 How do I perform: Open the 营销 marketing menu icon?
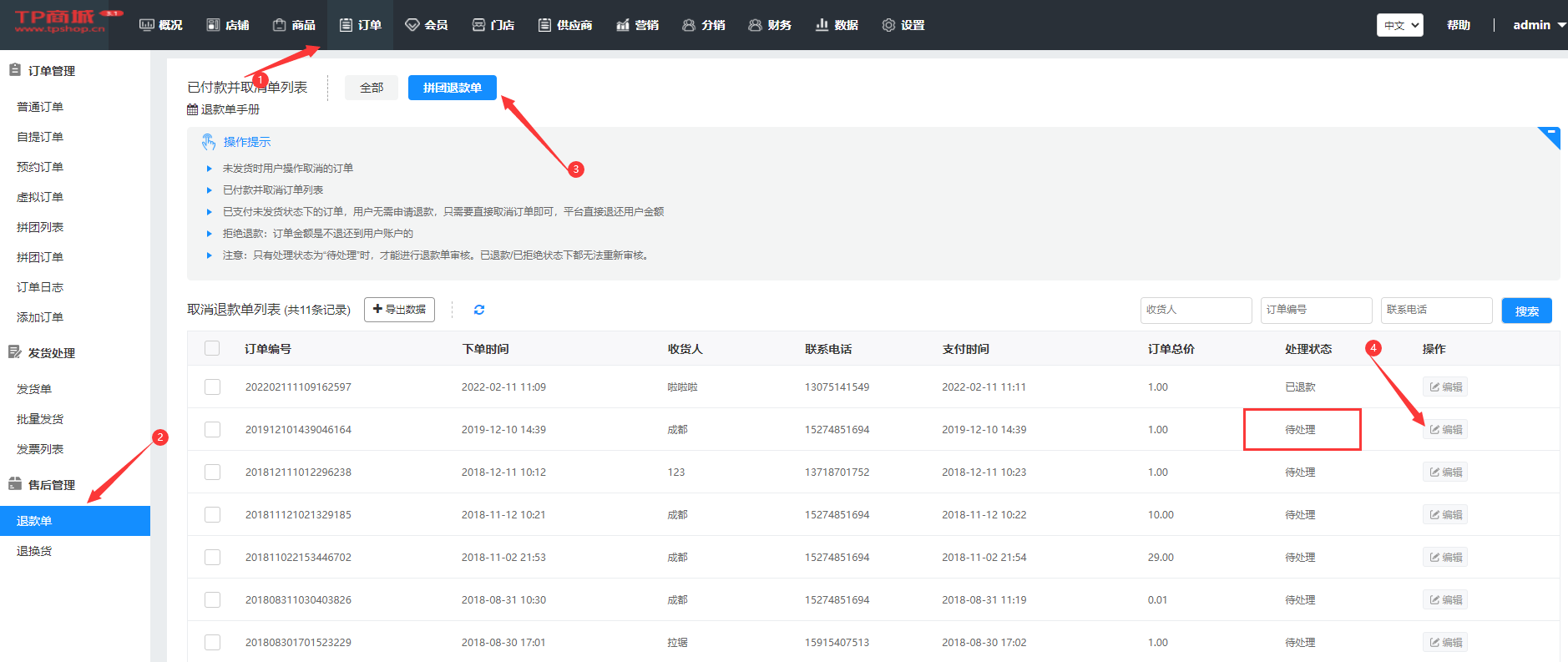637,25
